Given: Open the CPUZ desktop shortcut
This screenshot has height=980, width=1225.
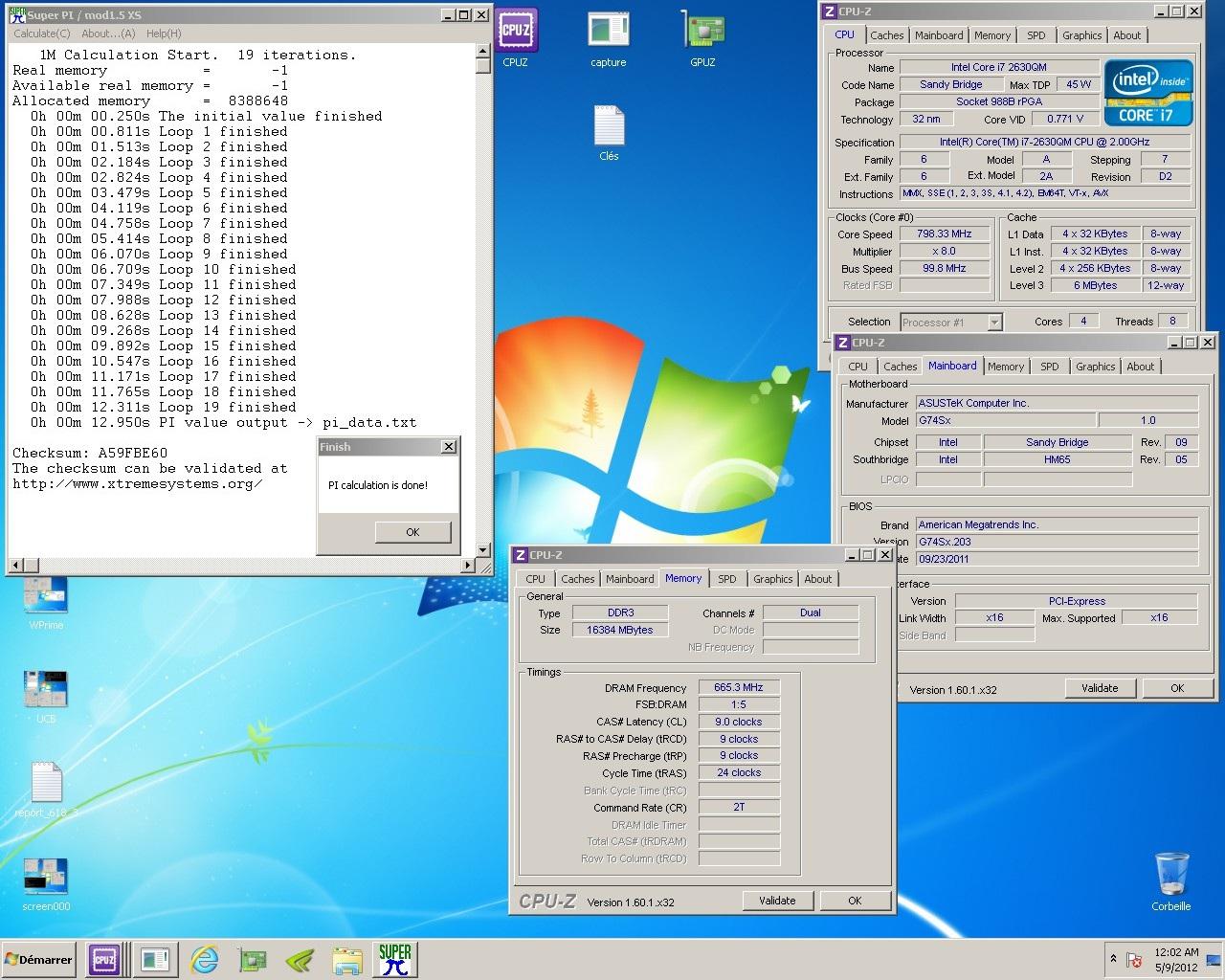Looking at the screenshot, I should (x=516, y=38).
